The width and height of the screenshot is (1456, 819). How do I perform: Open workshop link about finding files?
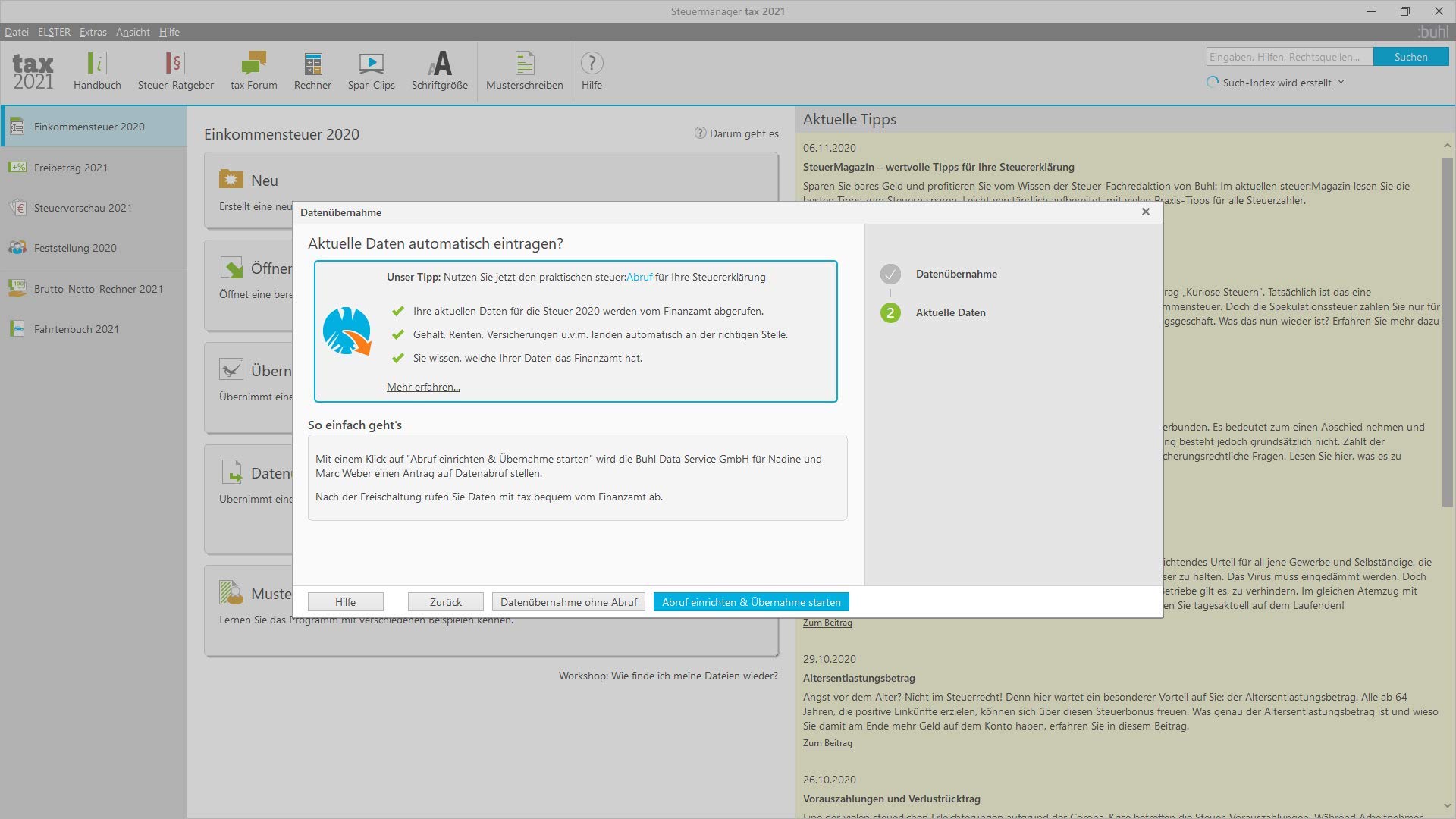pyautogui.click(x=668, y=676)
